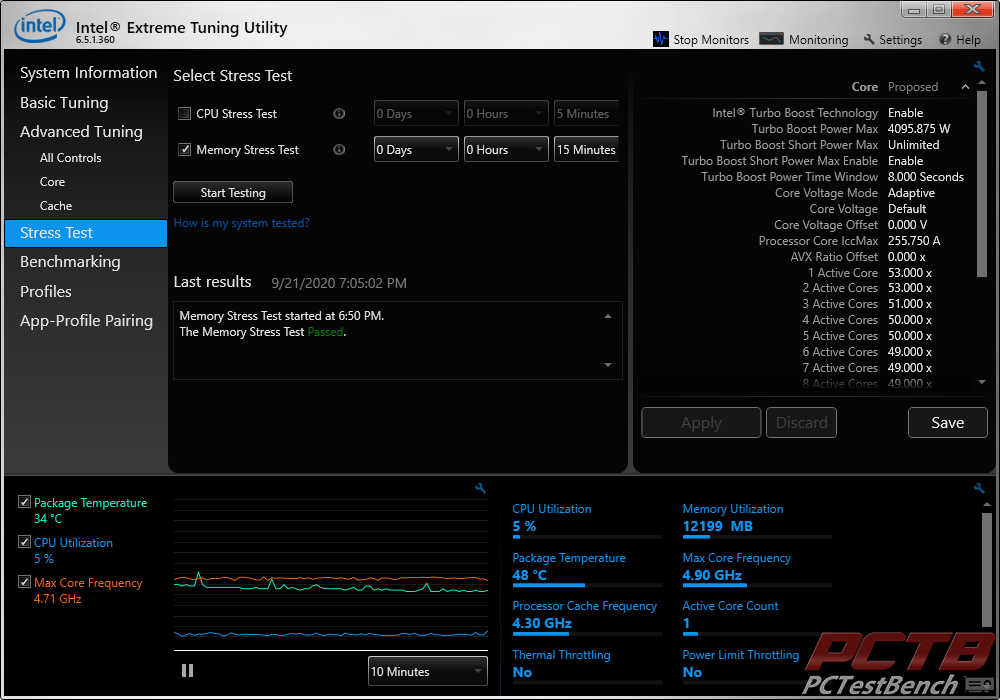Viewport: 1000px width, 700px height.
Task: Pause the monitoring graph
Action: (x=187, y=671)
